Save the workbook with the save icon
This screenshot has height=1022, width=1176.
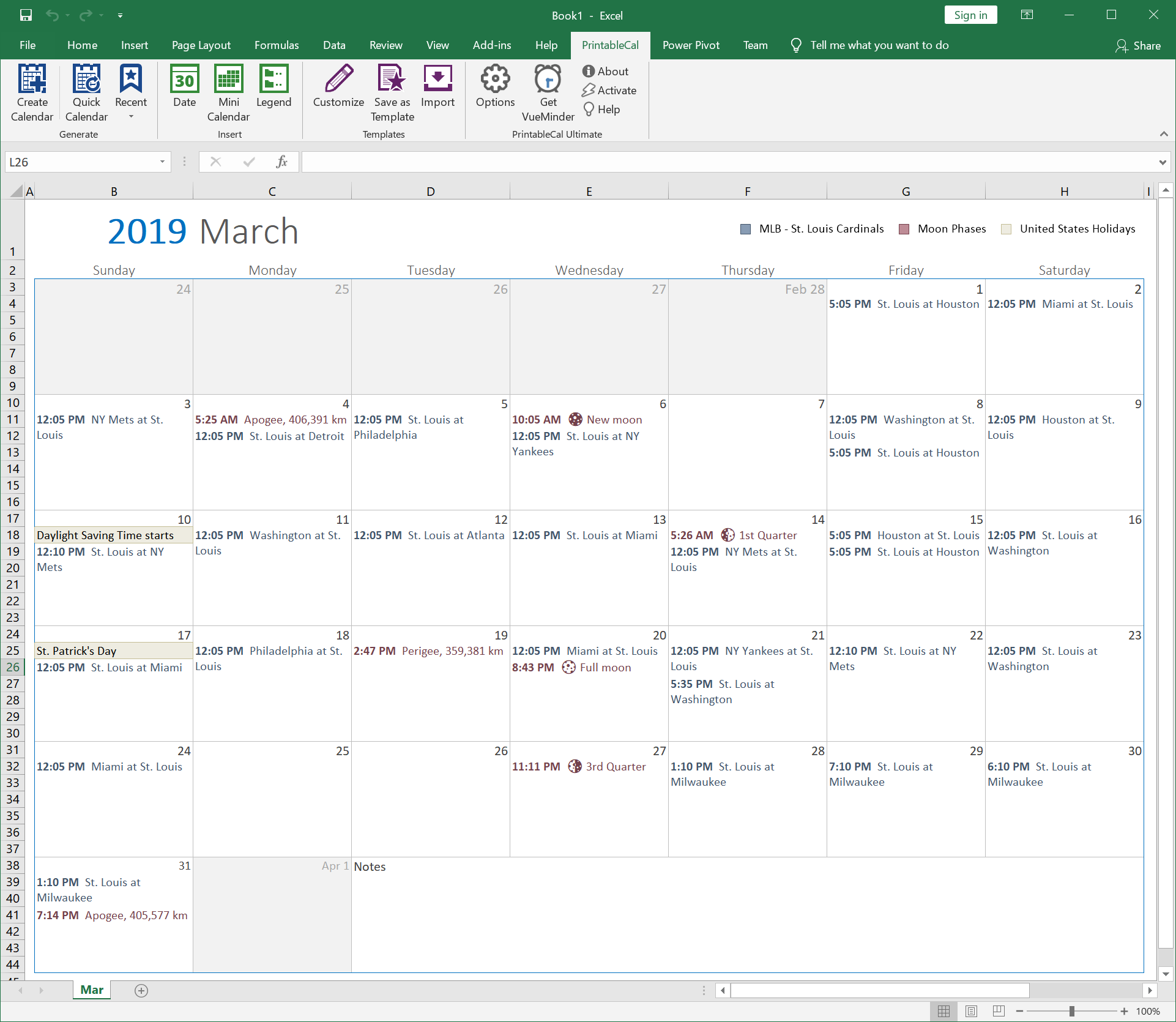(x=26, y=15)
